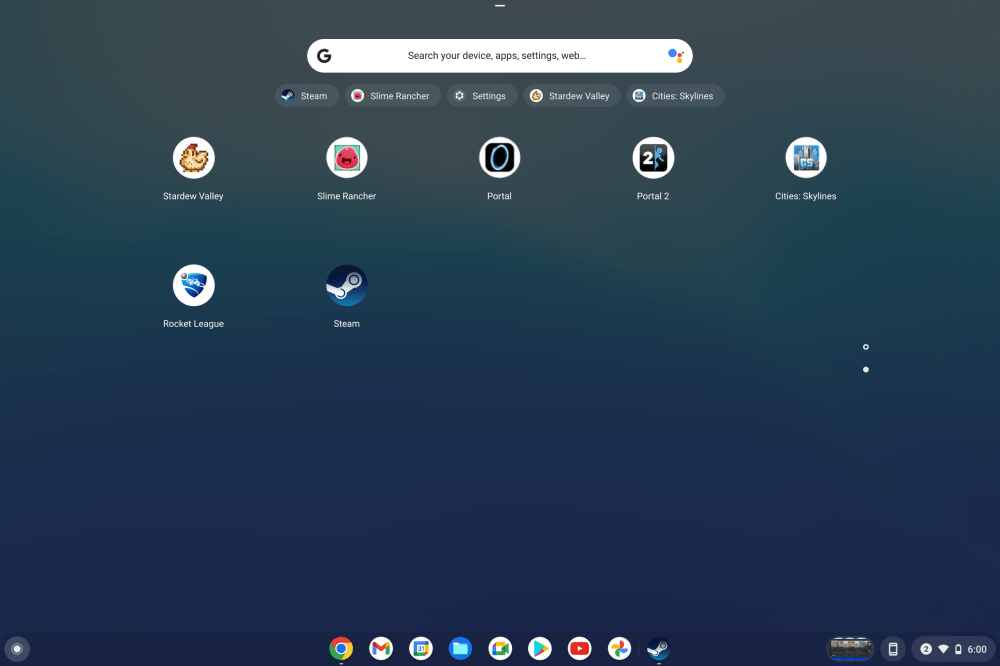Switch to the second launcher page dot
The height and width of the screenshot is (666, 1000).
[x=865, y=370]
